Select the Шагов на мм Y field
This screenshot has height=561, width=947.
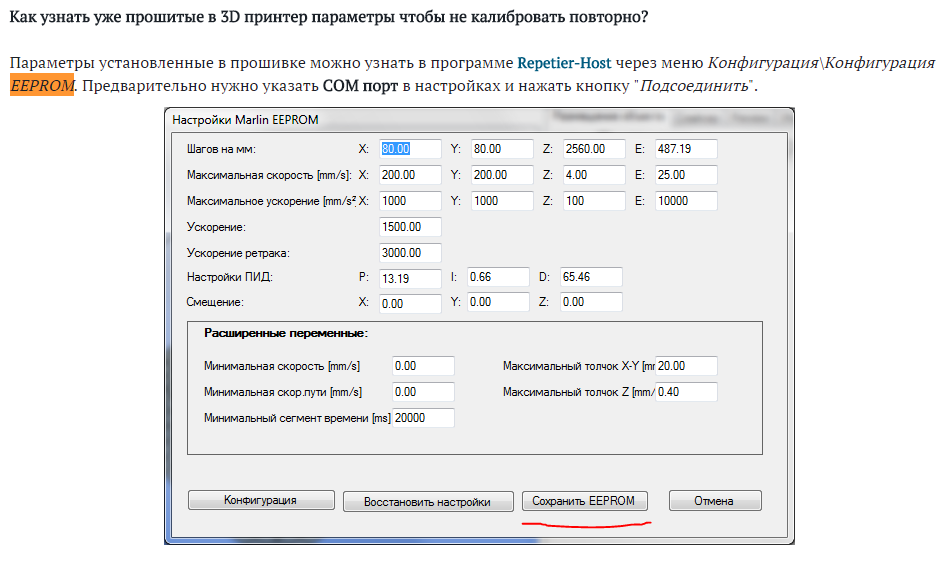tap(500, 149)
